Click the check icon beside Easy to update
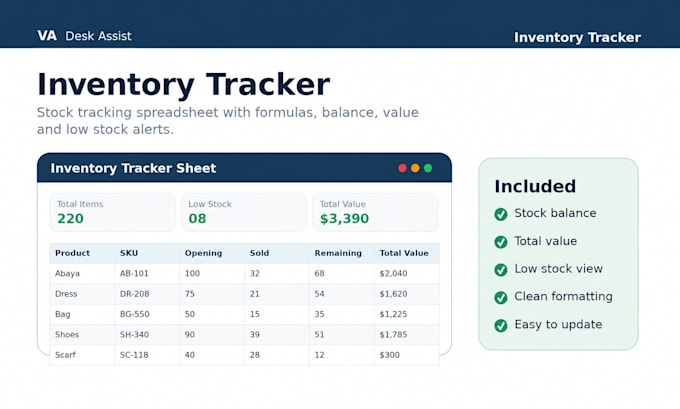680x409 pixels. point(501,325)
